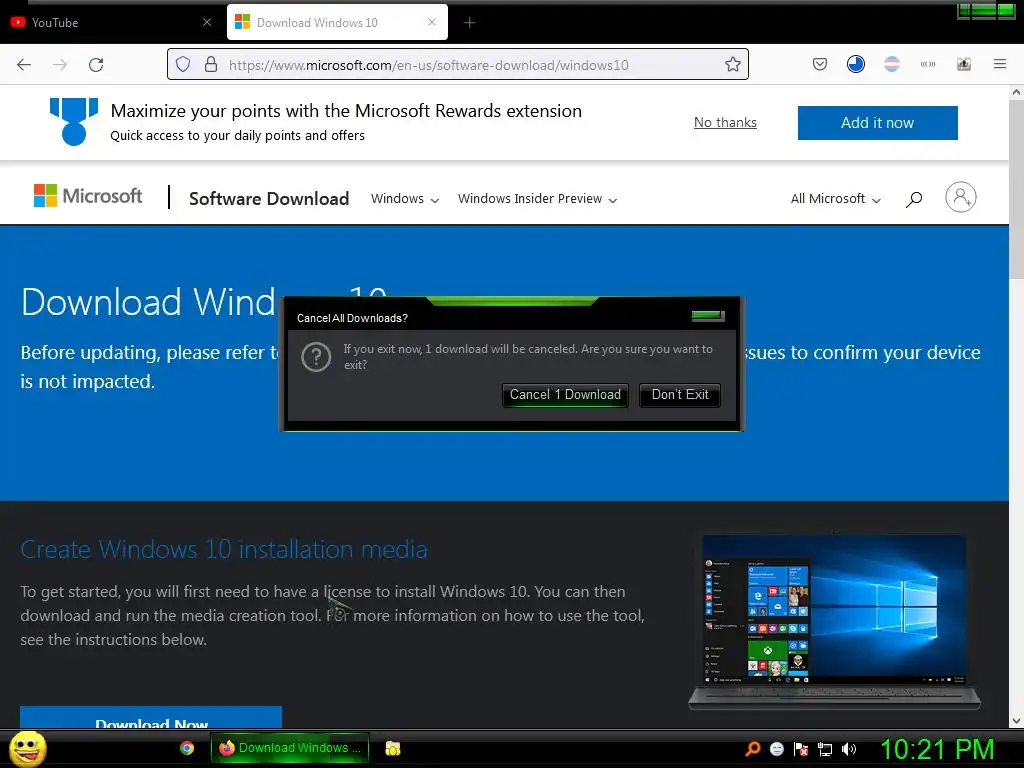
Task: Expand the Windows Insider Preview dropdown
Action: click(x=537, y=199)
